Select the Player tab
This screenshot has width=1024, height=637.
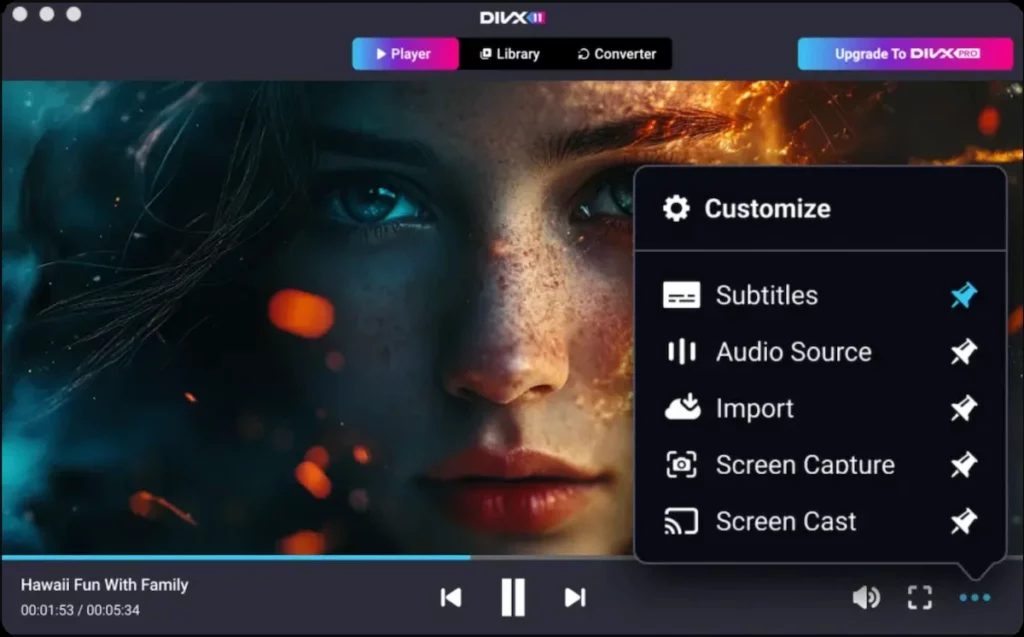pos(405,54)
